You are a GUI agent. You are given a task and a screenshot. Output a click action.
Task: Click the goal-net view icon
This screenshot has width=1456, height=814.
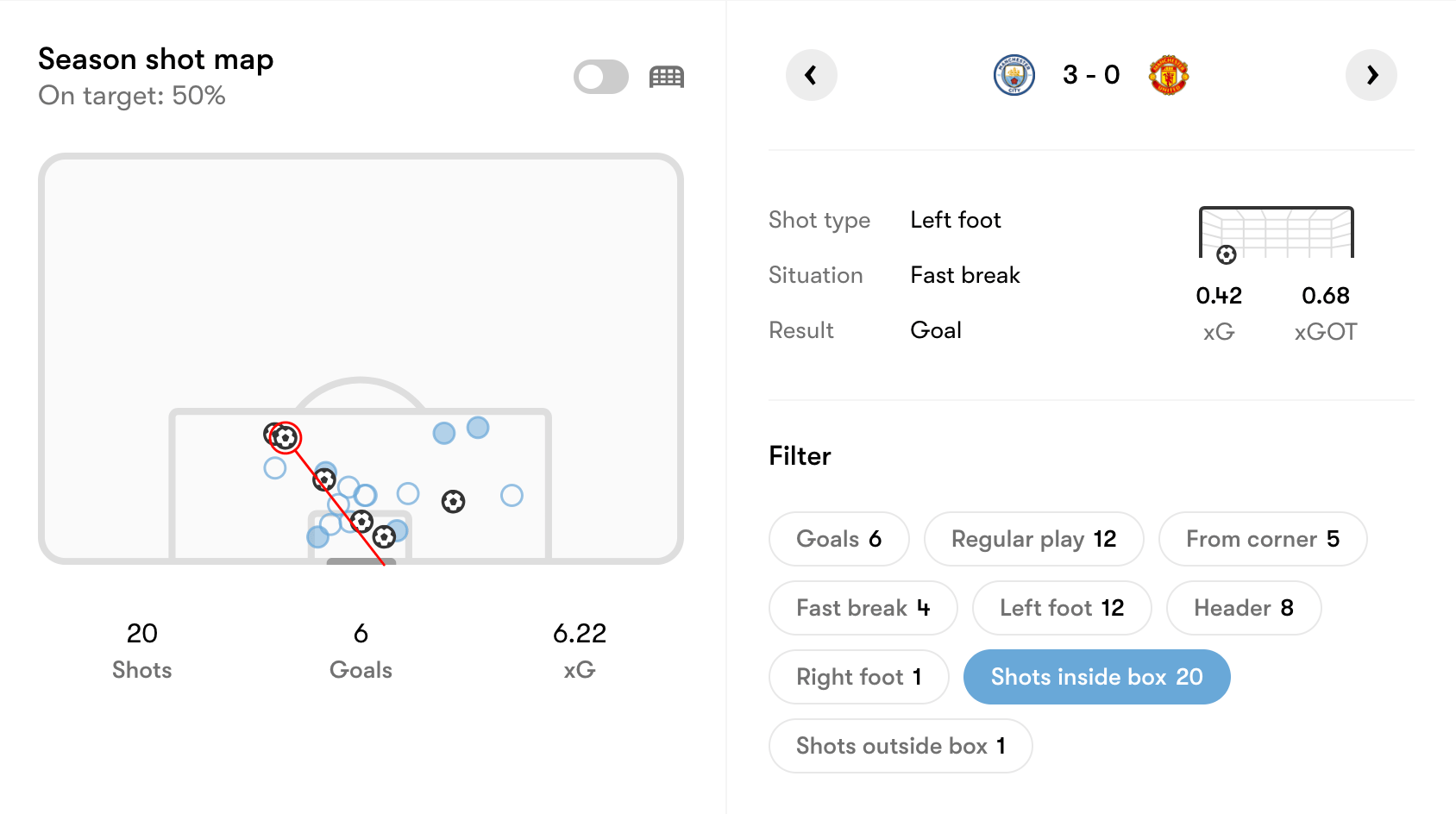(x=667, y=77)
